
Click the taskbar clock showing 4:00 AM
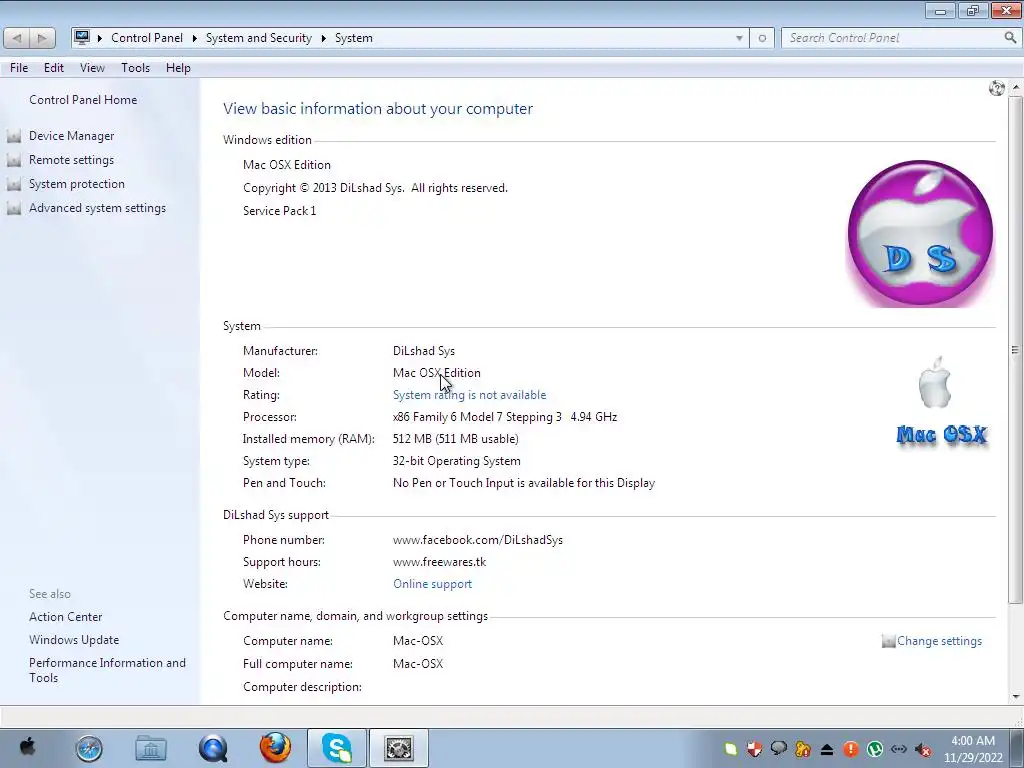coord(973,749)
